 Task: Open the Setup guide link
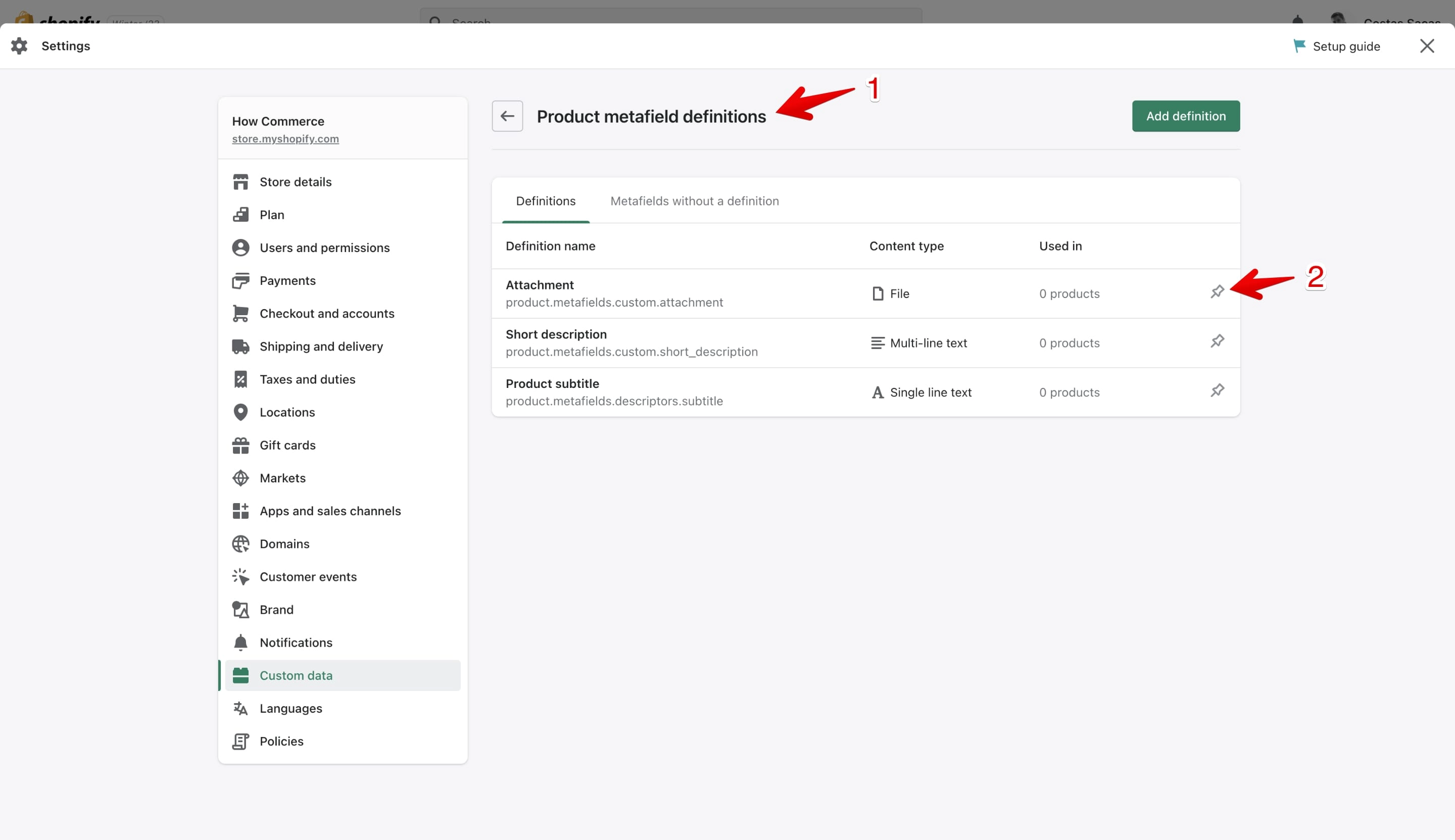click(1346, 46)
